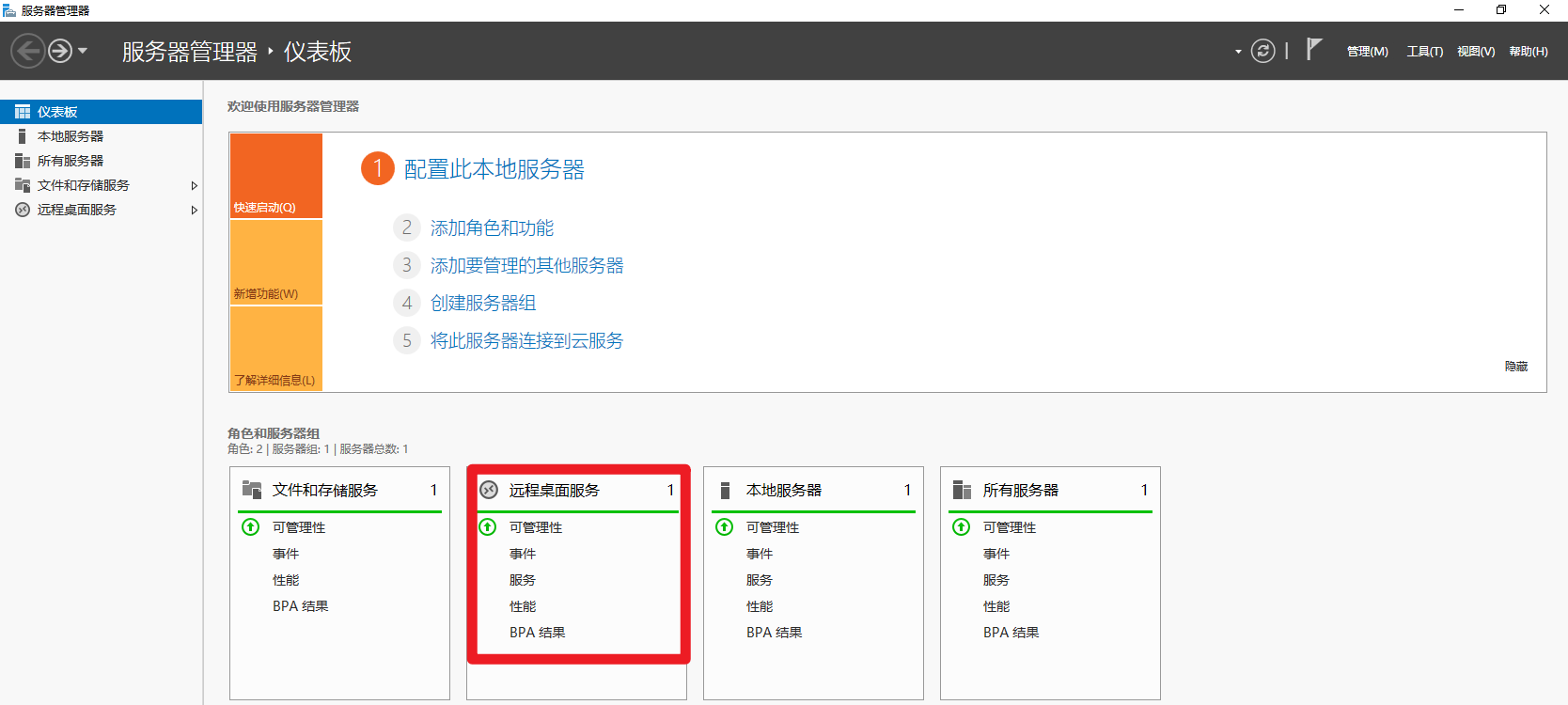Select the 快速启动(Q) tile
The image size is (1568, 705).
pos(276,176)
